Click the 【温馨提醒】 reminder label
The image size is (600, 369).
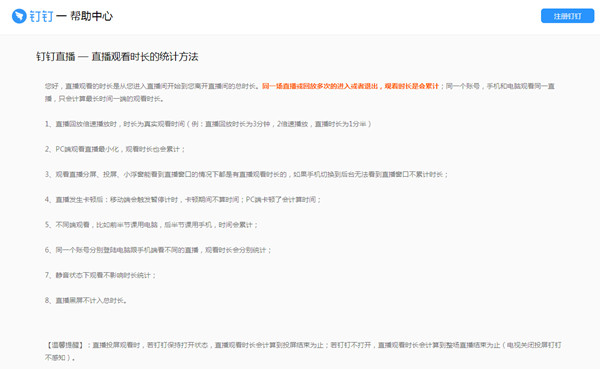click(x=64, y=345)
